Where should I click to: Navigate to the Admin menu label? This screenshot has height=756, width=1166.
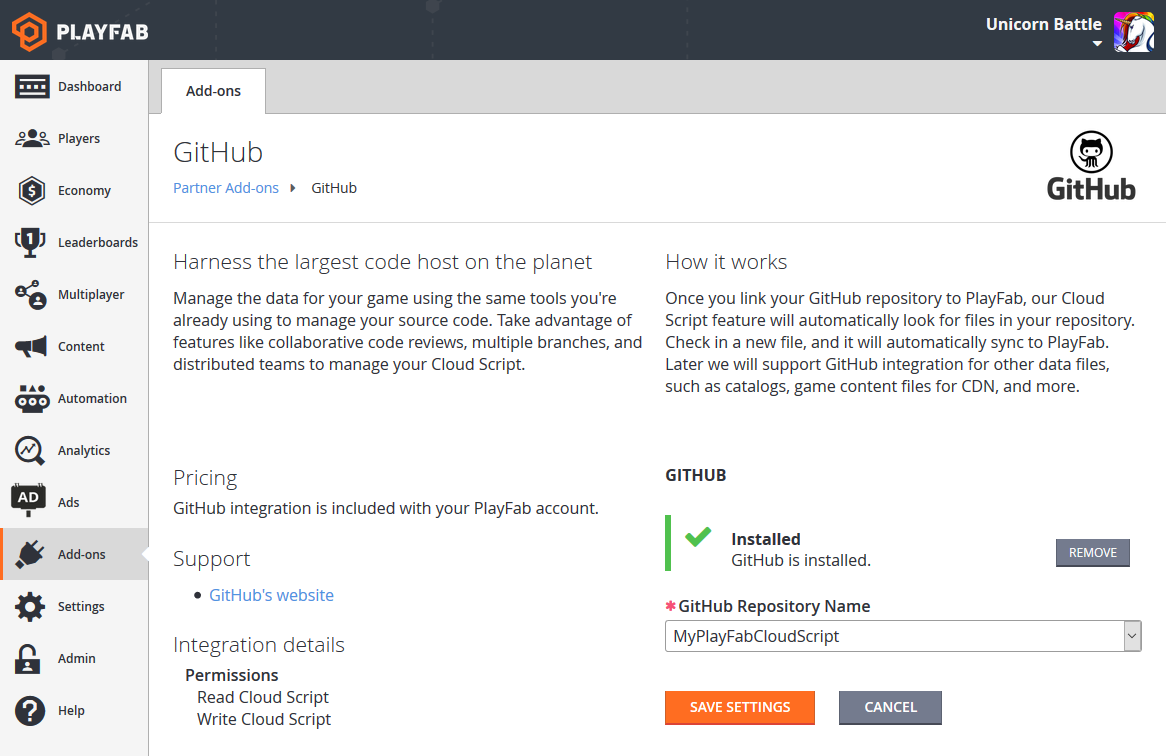[77, 659]
